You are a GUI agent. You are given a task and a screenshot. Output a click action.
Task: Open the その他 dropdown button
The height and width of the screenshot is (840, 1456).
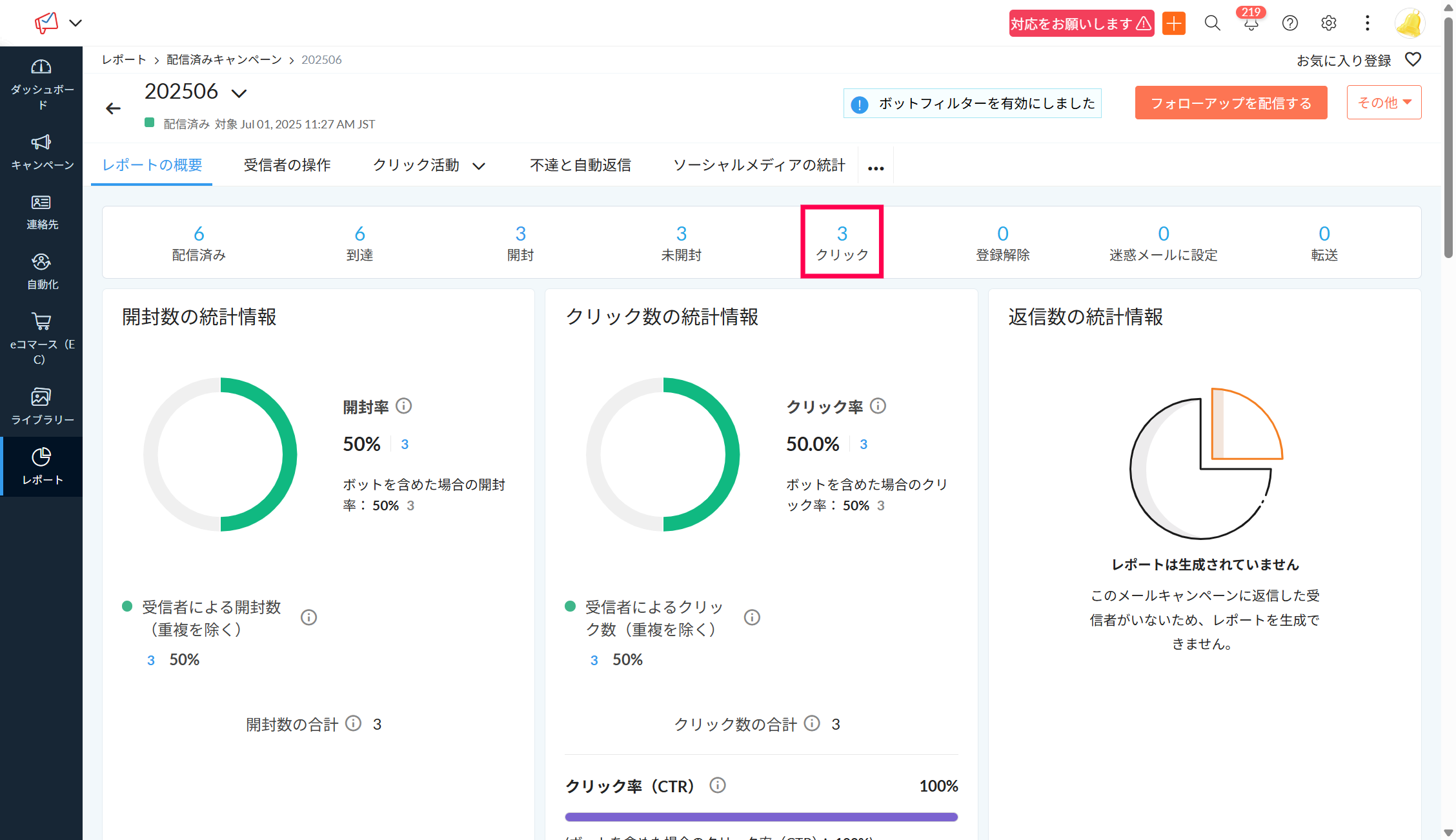1384,103
